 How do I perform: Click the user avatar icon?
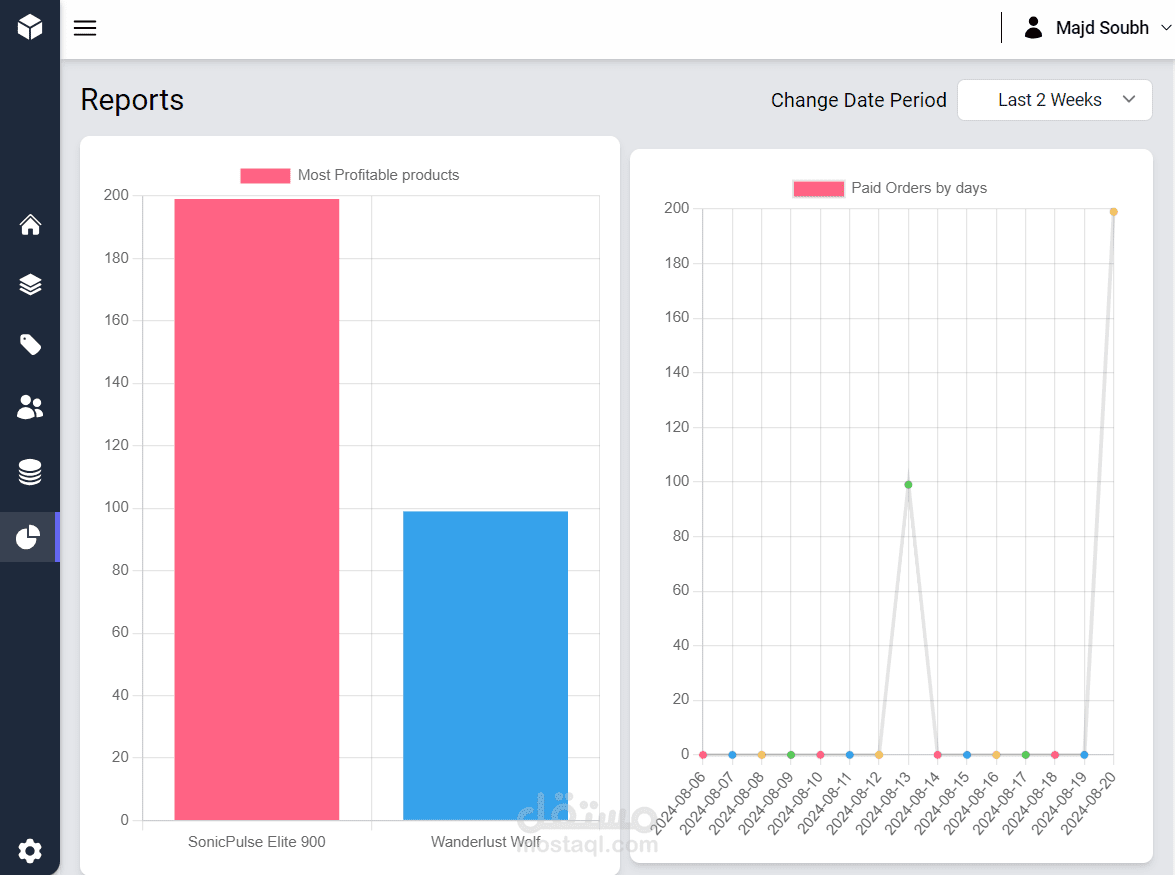coord(1033,28)
